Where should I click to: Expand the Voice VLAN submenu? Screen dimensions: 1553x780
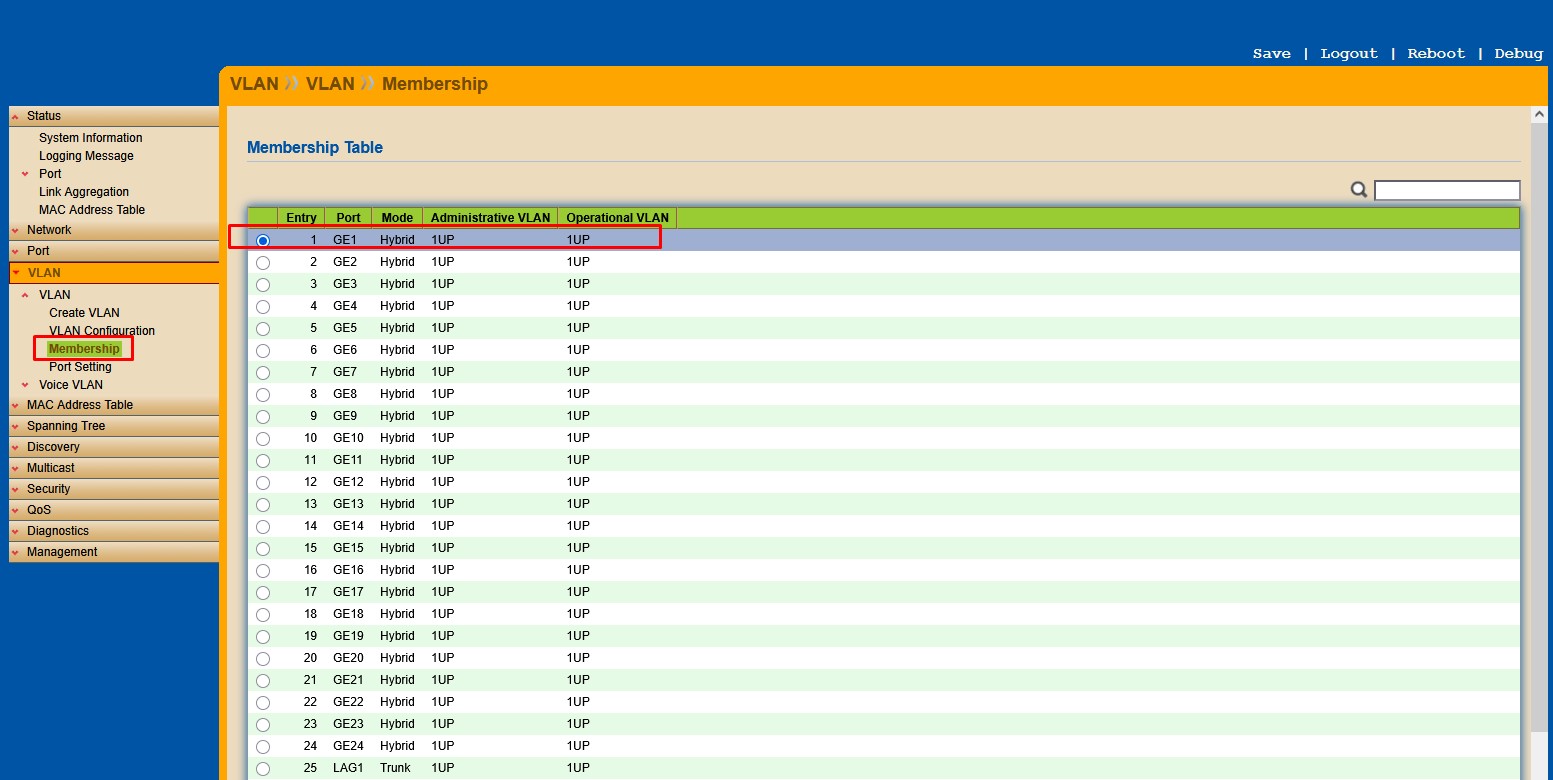71,385
